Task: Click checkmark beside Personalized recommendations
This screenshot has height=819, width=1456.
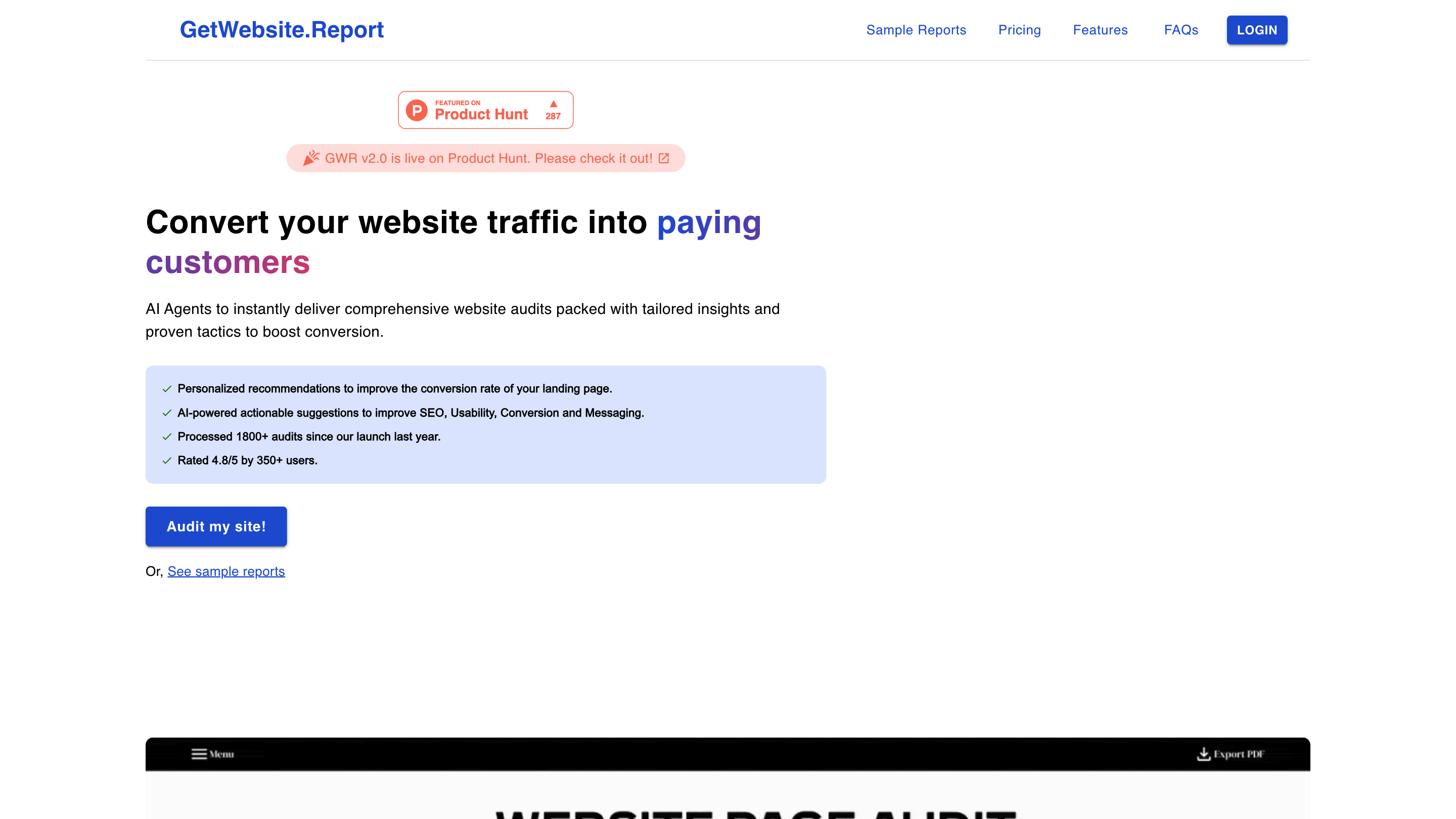Action: (x=167, y=389)
